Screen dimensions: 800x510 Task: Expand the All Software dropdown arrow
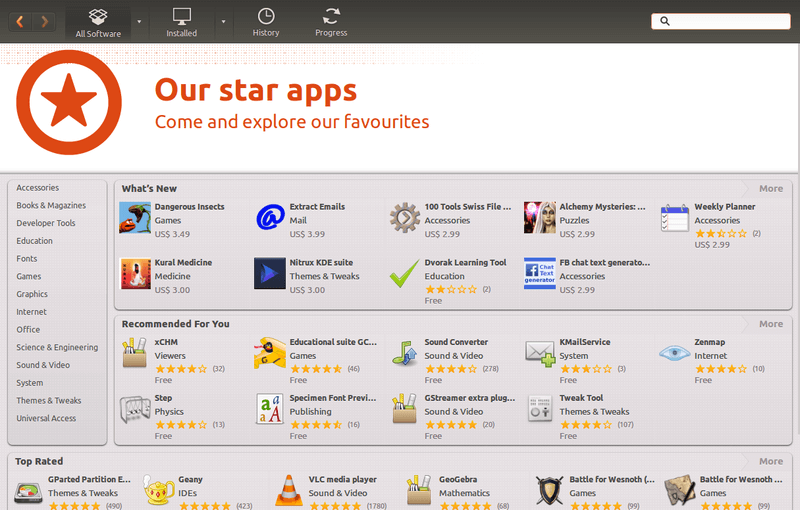coord(139,22)
